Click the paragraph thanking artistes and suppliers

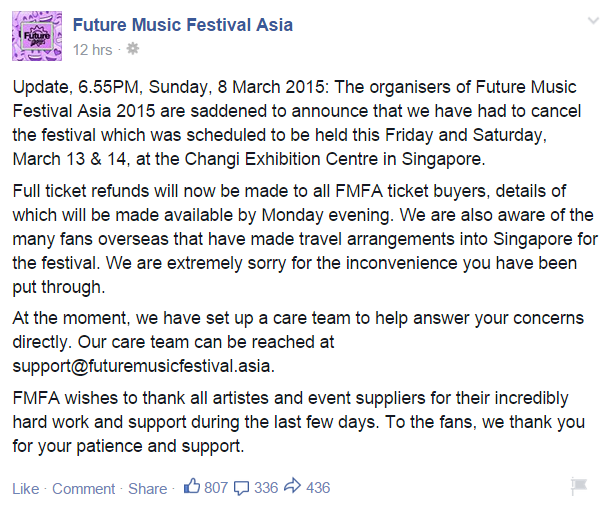tap(299, 422)
